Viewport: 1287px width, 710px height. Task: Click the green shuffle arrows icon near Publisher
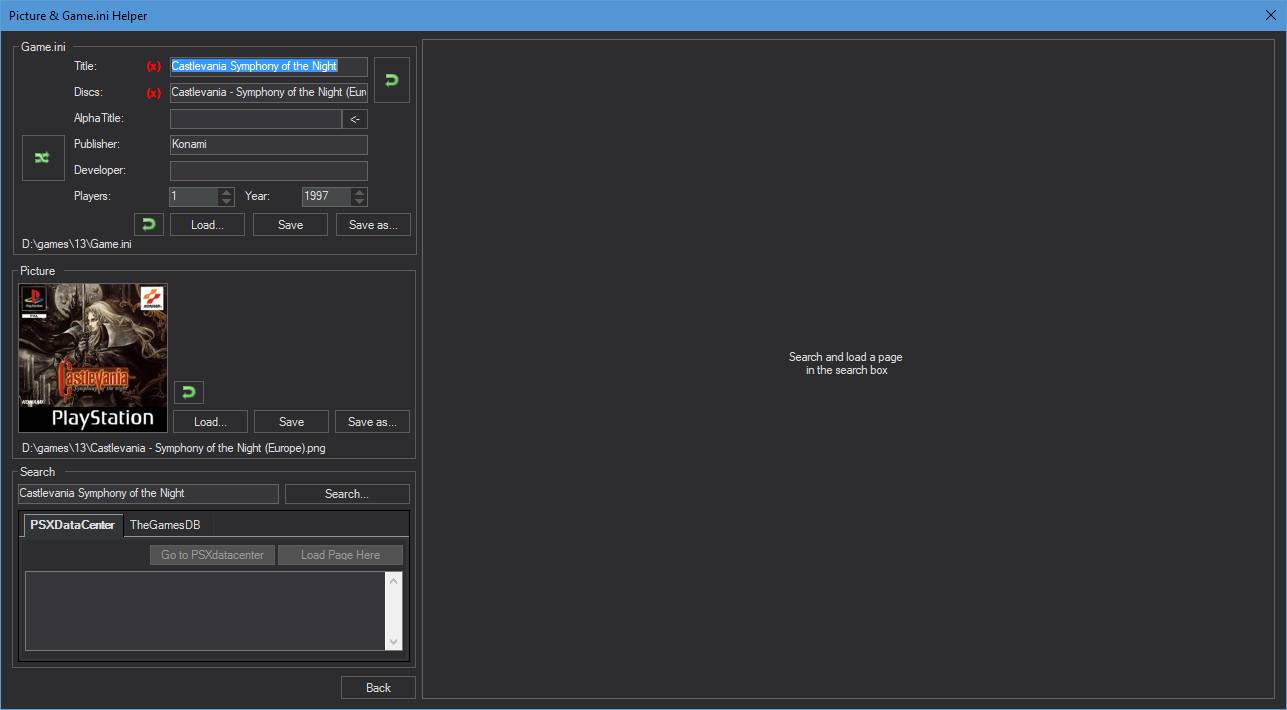coord(43,158)
